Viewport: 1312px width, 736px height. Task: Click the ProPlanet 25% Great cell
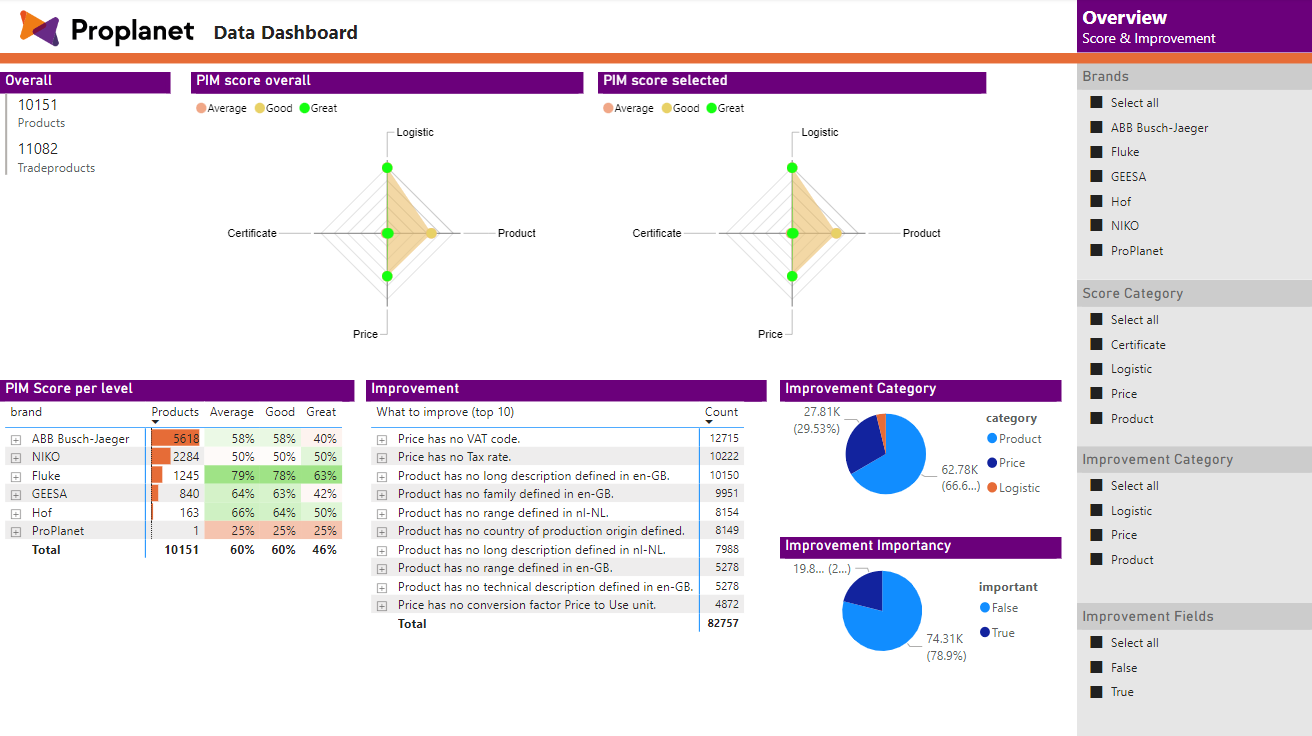321,531
